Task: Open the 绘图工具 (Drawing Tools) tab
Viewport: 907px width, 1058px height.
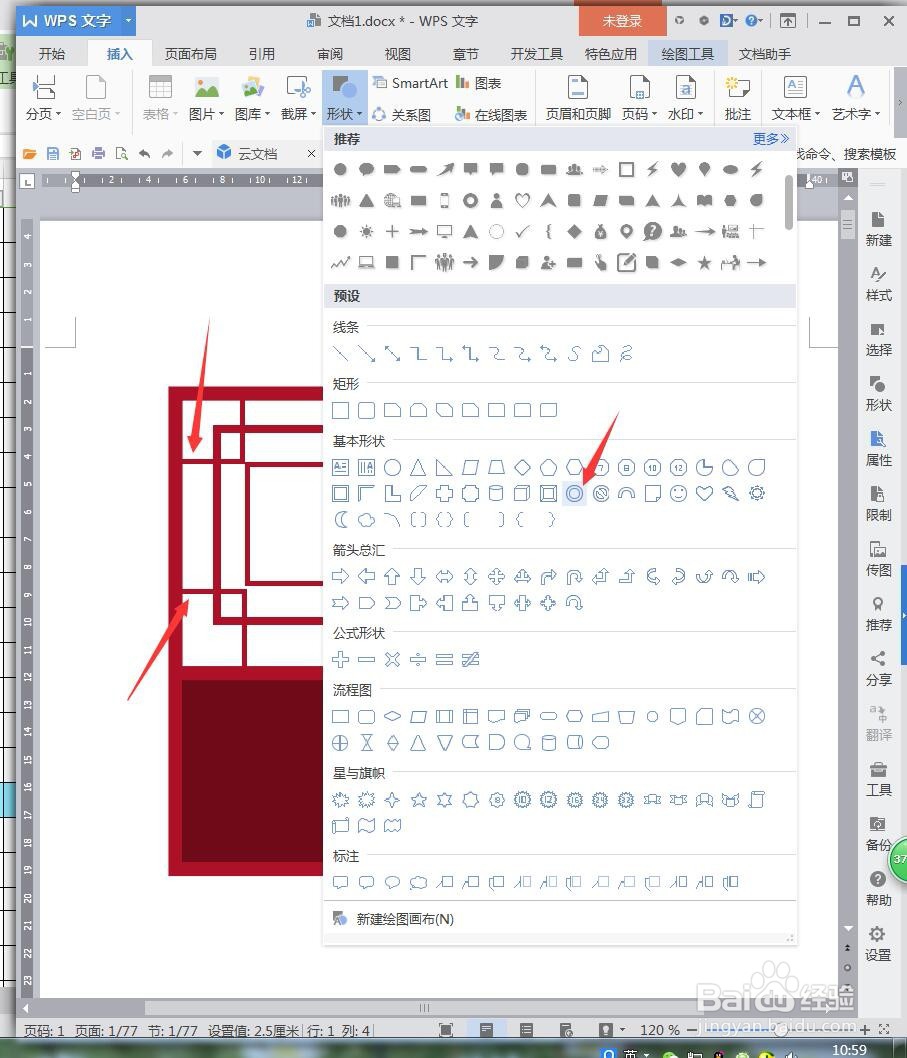Action: click(687, 54)
